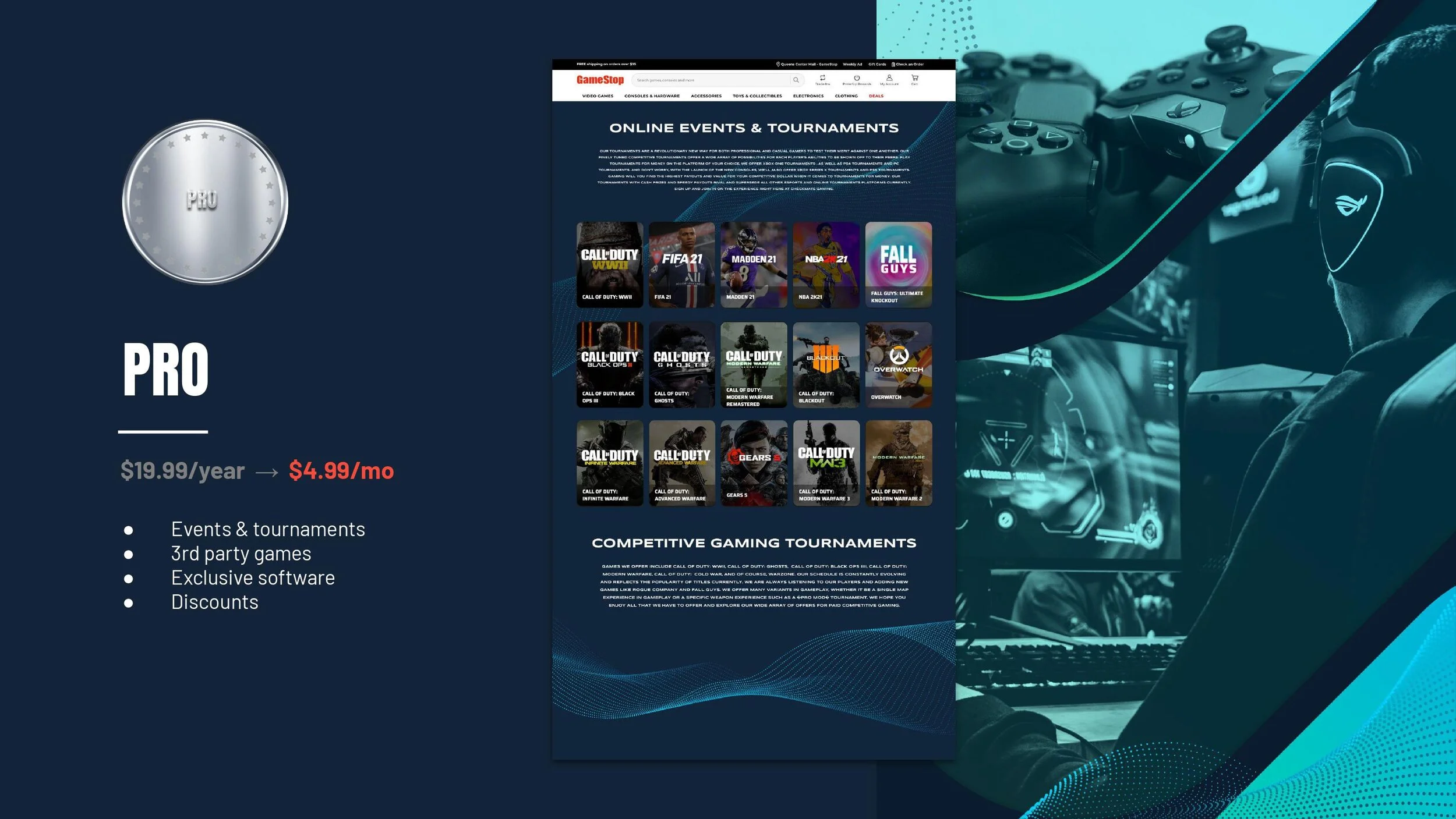Click the Check an Order link

(x=909, y=65)
